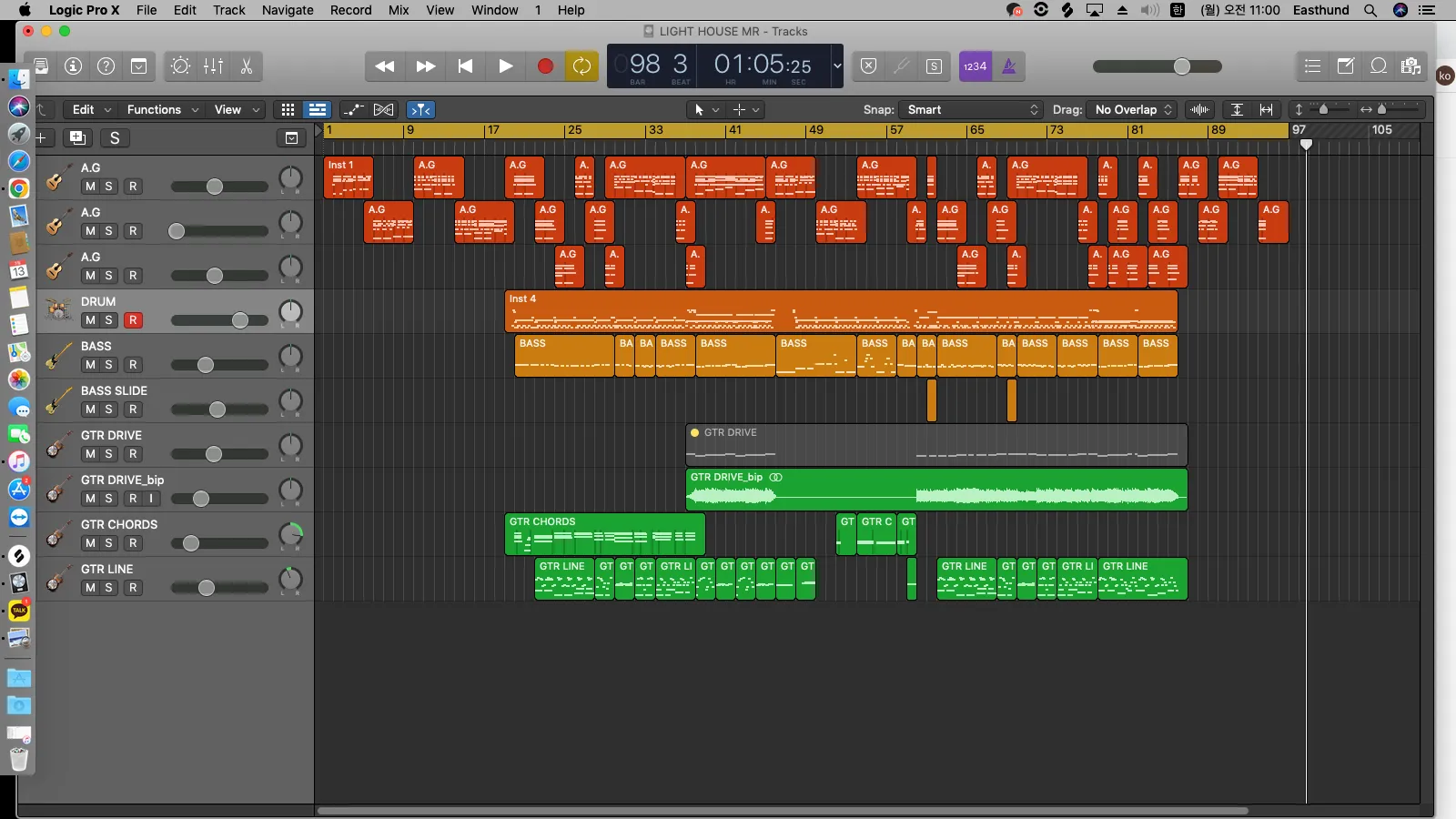1456x819 pixels.
Task: Open the Mix menu in menu bar
Action: (x=399, y=10)
